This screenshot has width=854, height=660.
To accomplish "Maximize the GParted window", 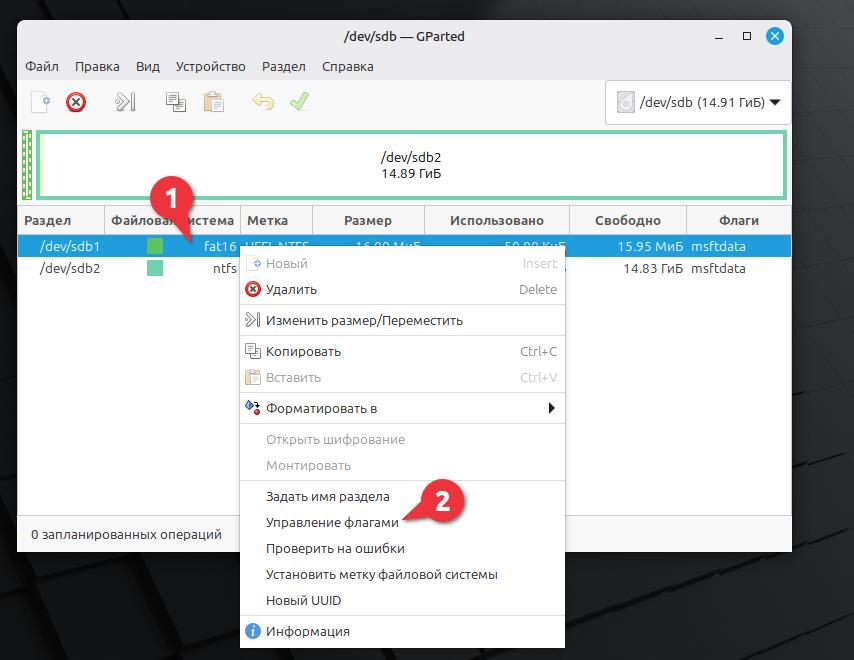I will (x=747, y=36).
